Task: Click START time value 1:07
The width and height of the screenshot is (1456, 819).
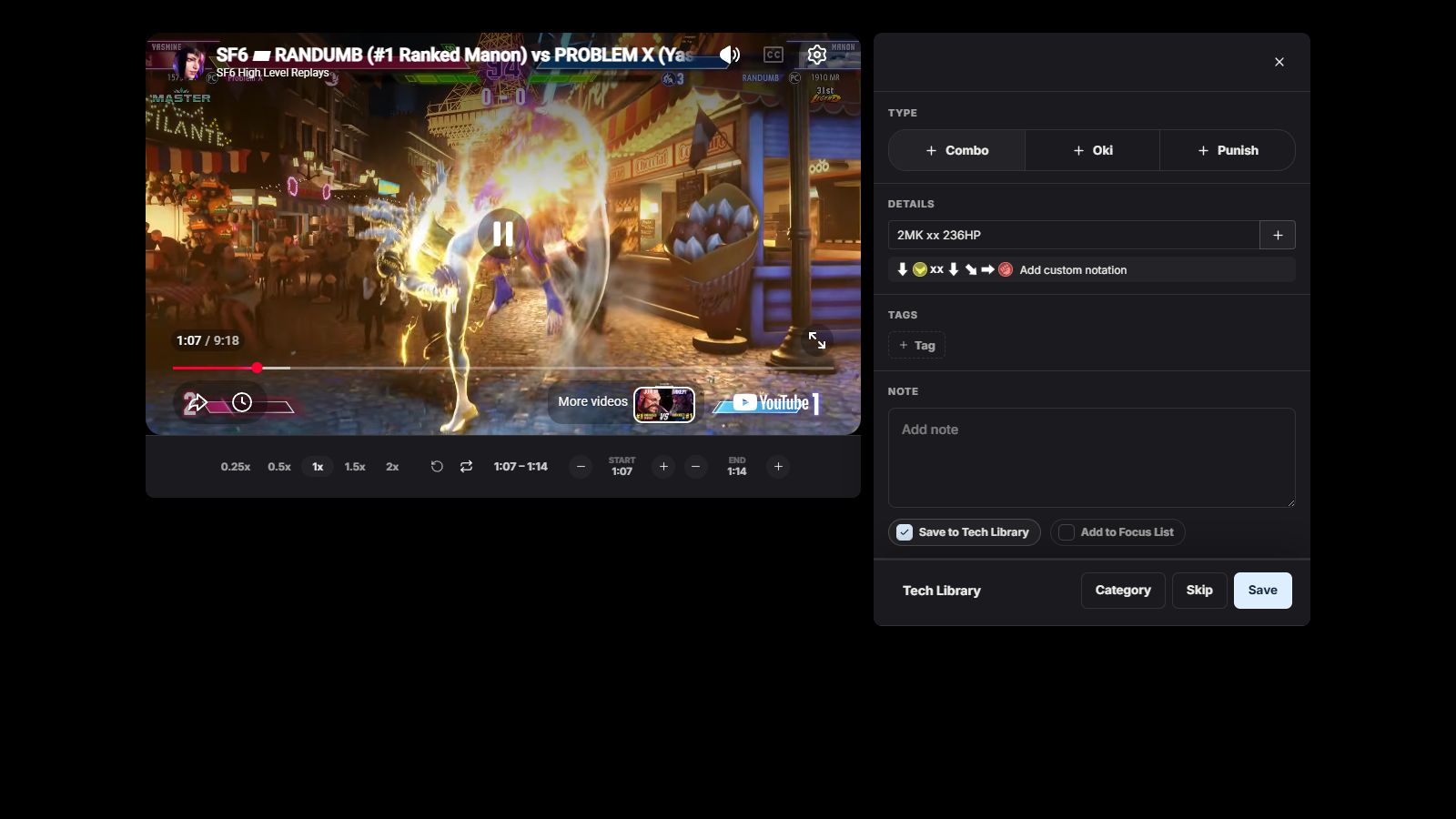Action: (622, 471)
